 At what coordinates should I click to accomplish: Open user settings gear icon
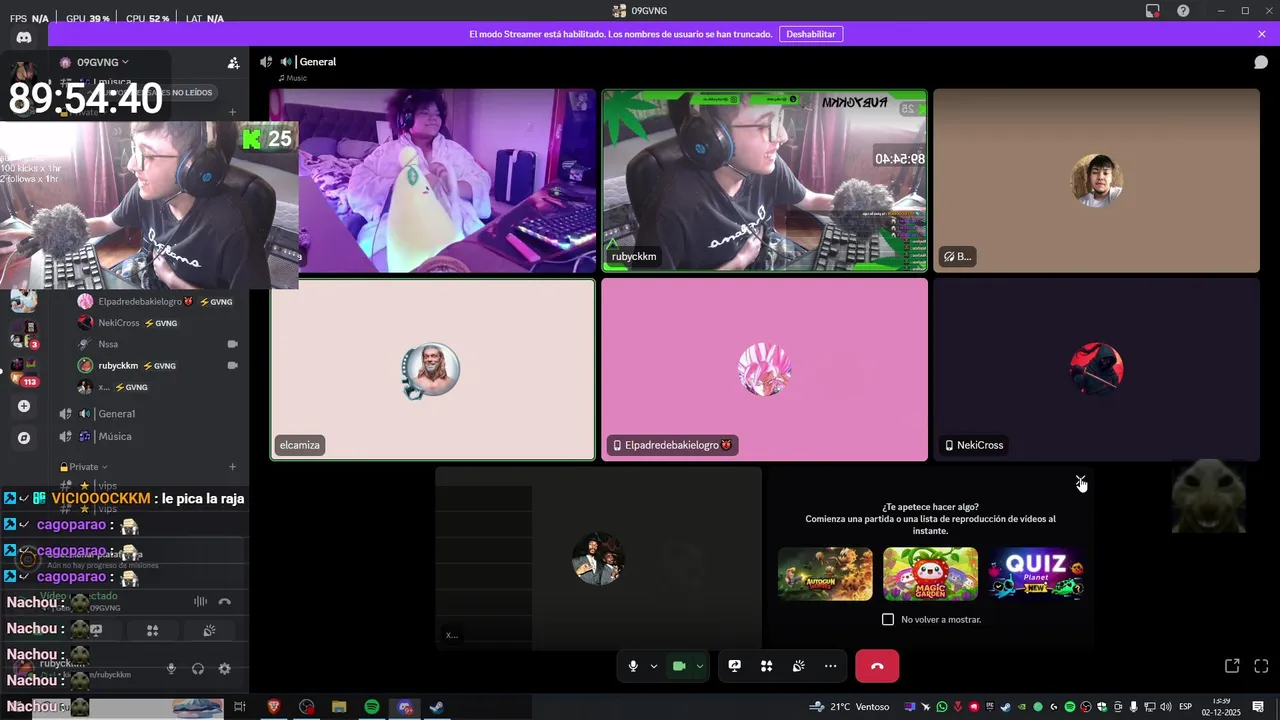pos(224,669)
